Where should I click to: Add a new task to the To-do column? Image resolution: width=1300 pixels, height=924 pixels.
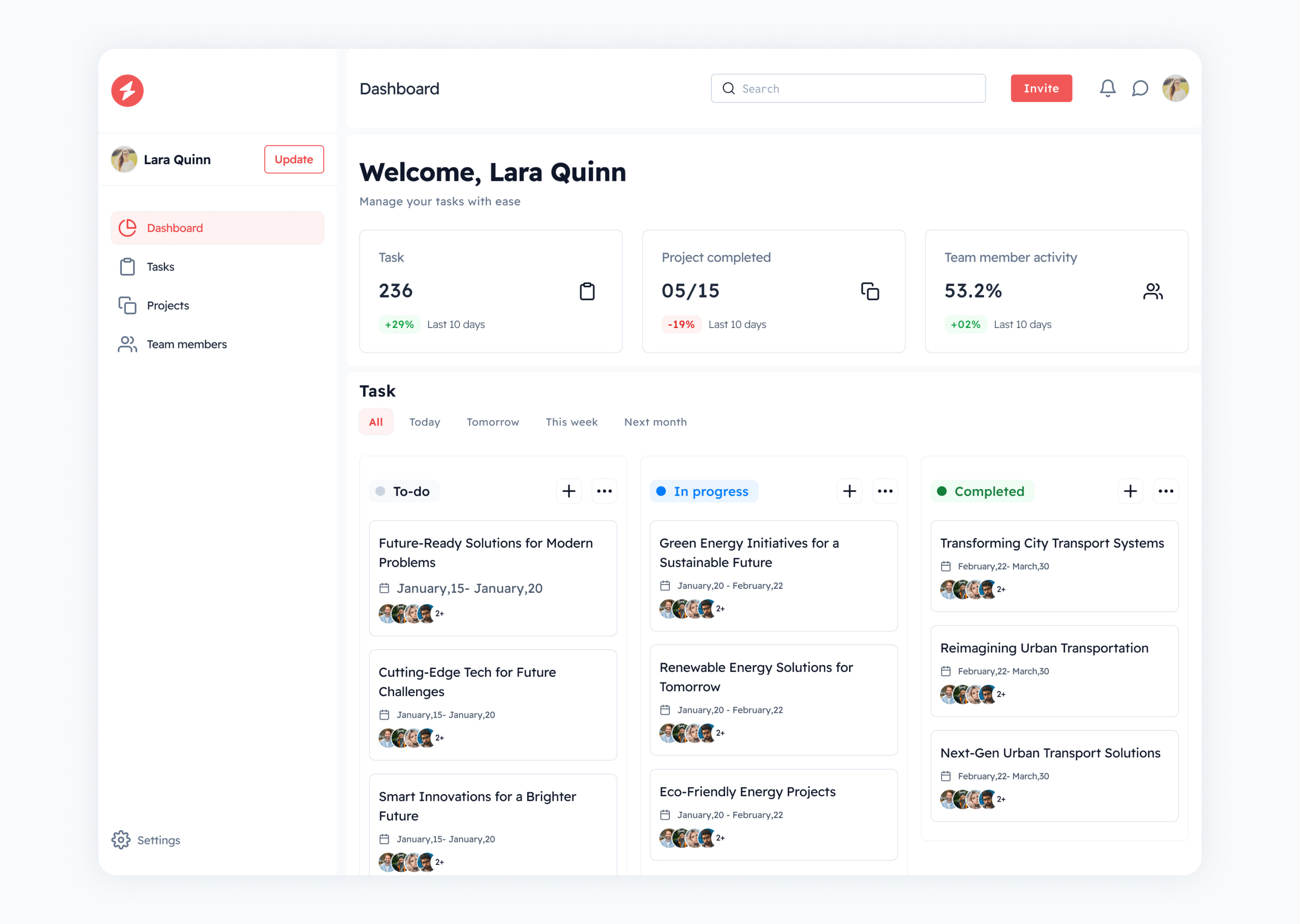pyautogui.click(x=569, y=490)
